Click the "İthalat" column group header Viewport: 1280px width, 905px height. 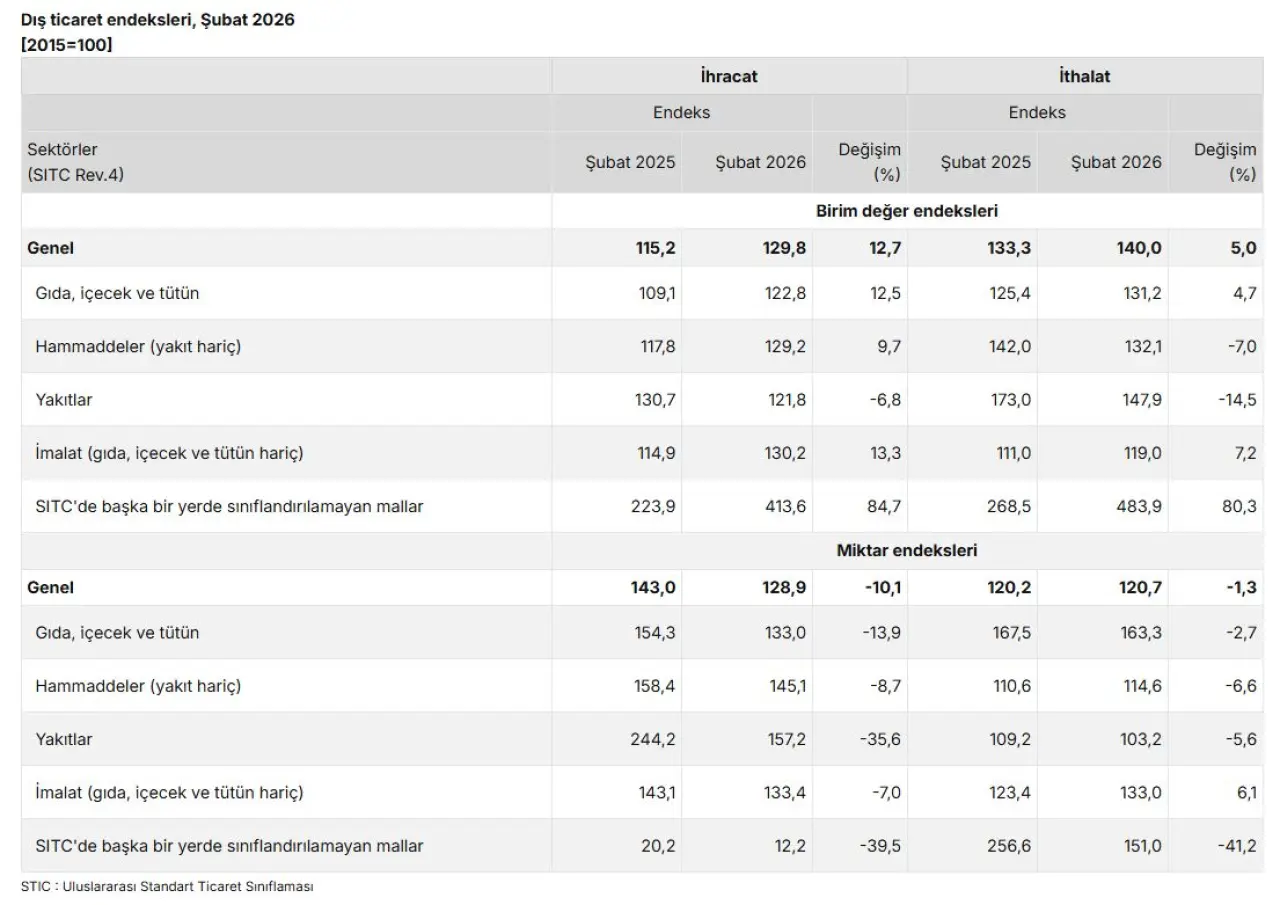click(1084, 76)
